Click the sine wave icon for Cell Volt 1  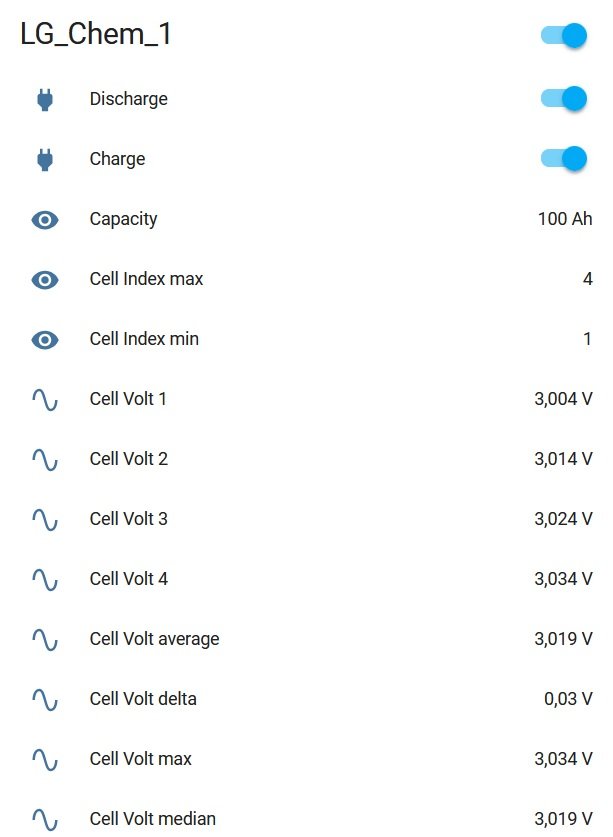coord(45,399)
